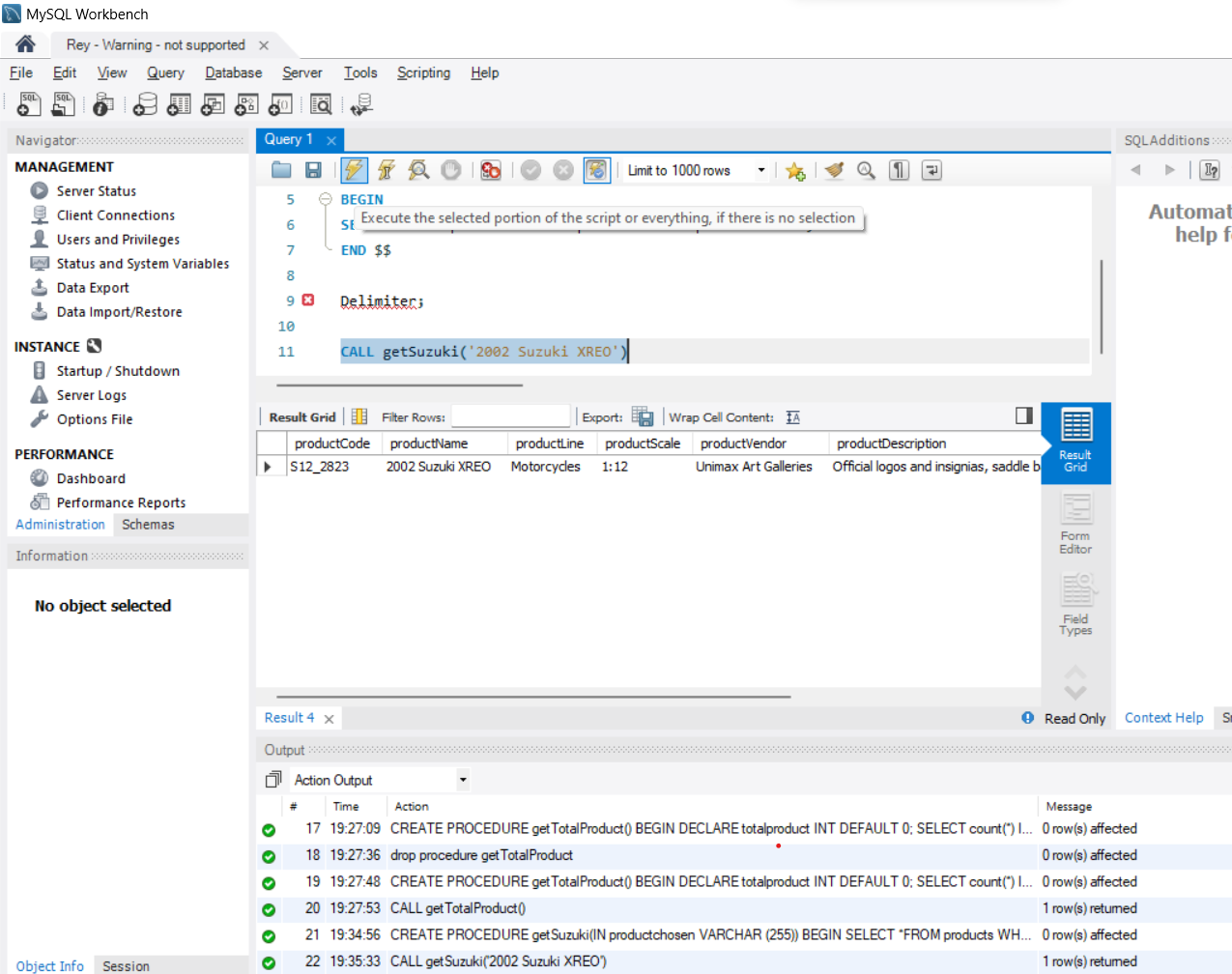Open Server Status in Navigator
This screenshot has height=974, width=1232.
[x=96, y=191]
